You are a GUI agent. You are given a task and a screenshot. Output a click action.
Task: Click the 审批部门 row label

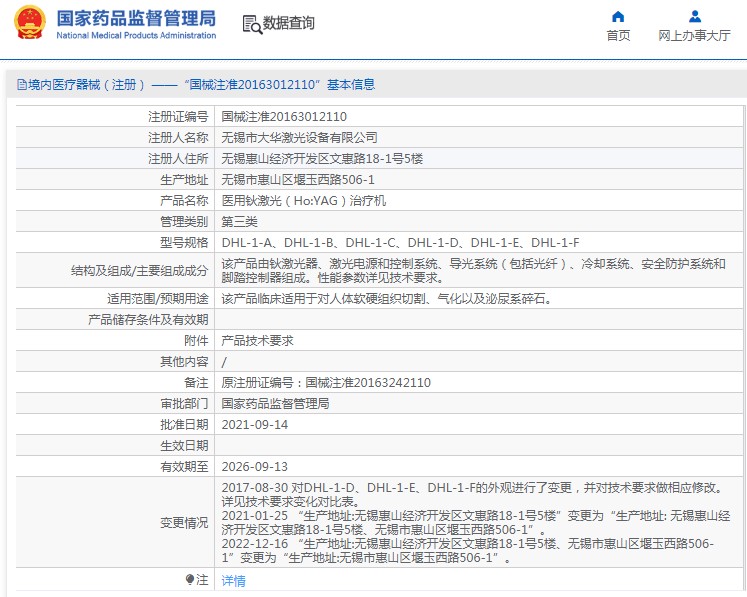184,404
